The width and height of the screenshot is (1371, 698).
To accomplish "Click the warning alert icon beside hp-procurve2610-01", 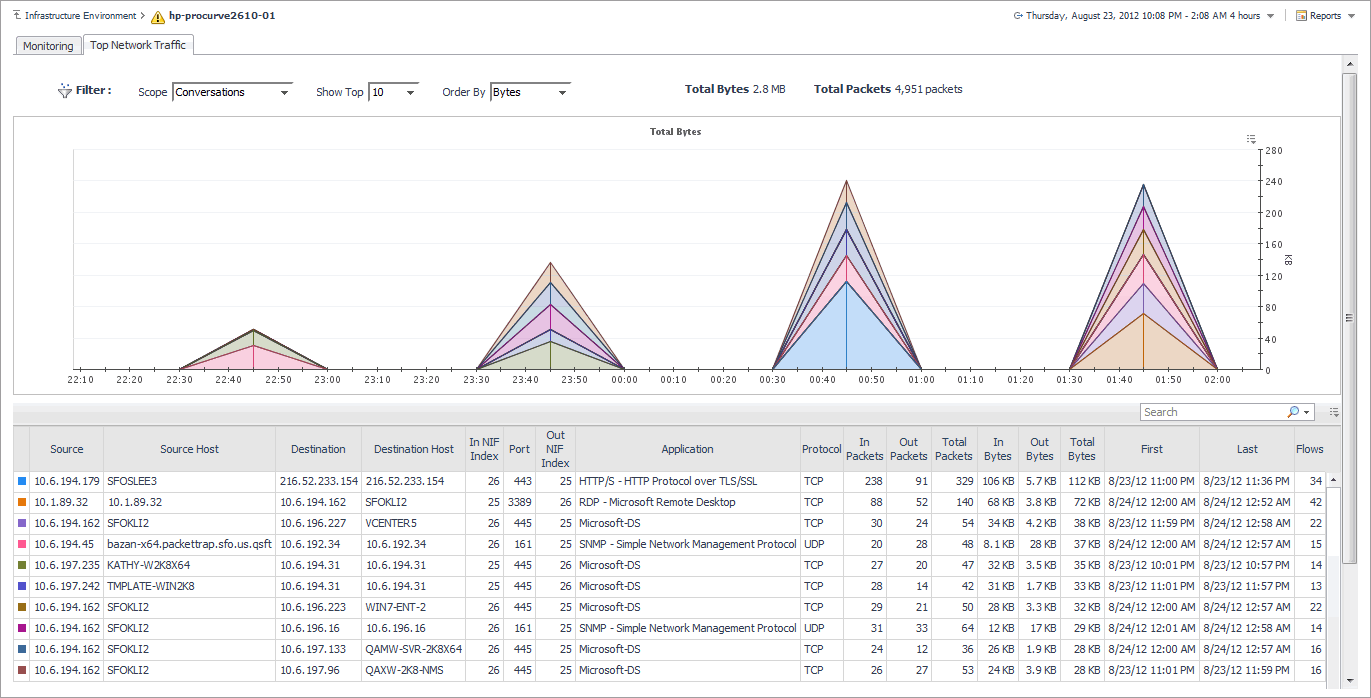I will 158,17.
